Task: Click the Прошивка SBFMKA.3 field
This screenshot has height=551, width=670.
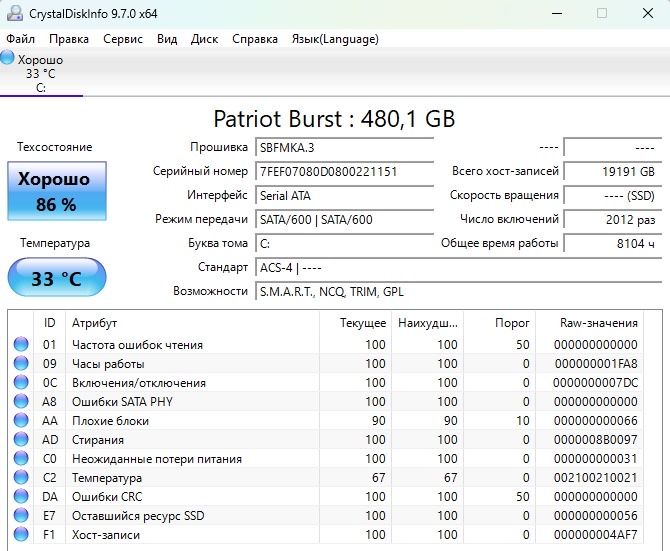Action: coord(344,148)
